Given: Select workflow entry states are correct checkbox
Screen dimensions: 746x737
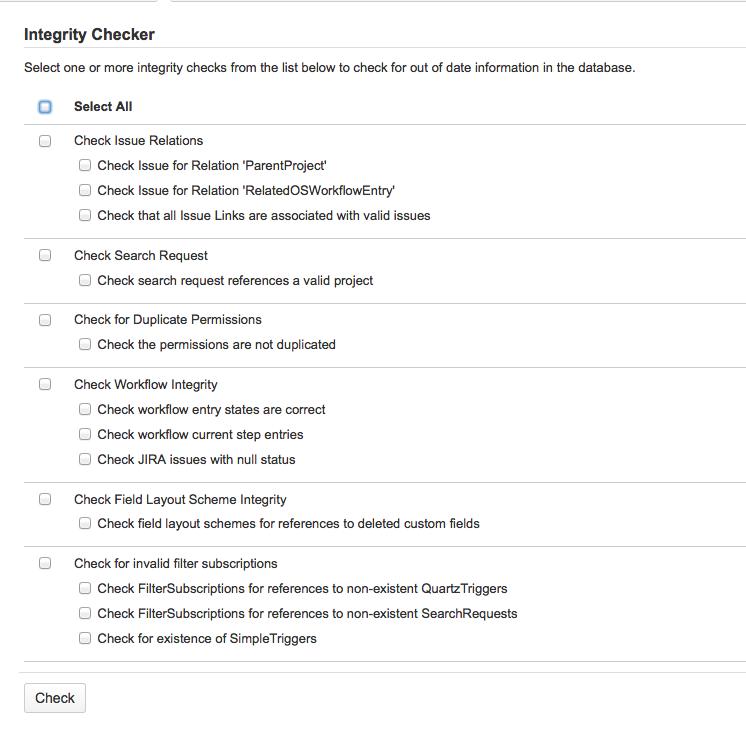Looking at the screenshot, I should [x=86, y=409].
